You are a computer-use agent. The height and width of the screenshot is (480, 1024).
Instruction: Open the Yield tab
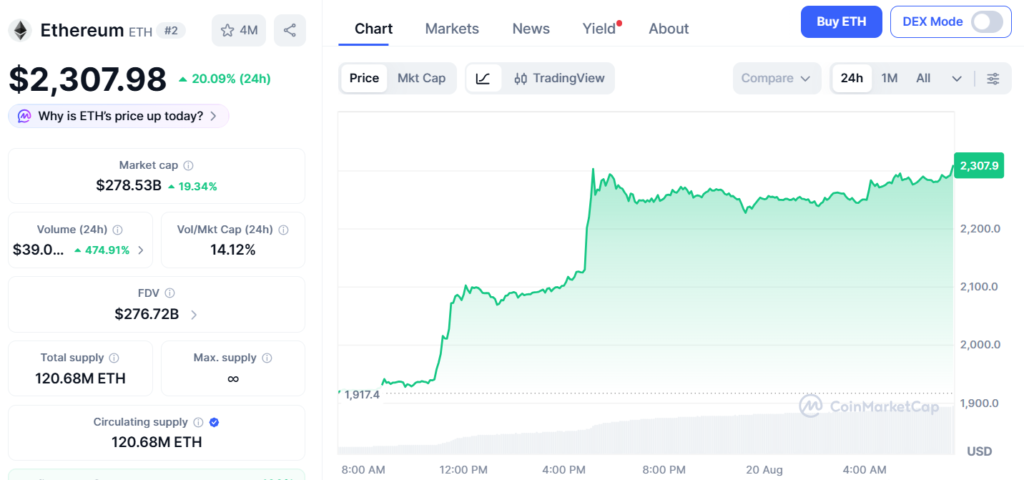(600, 29)
